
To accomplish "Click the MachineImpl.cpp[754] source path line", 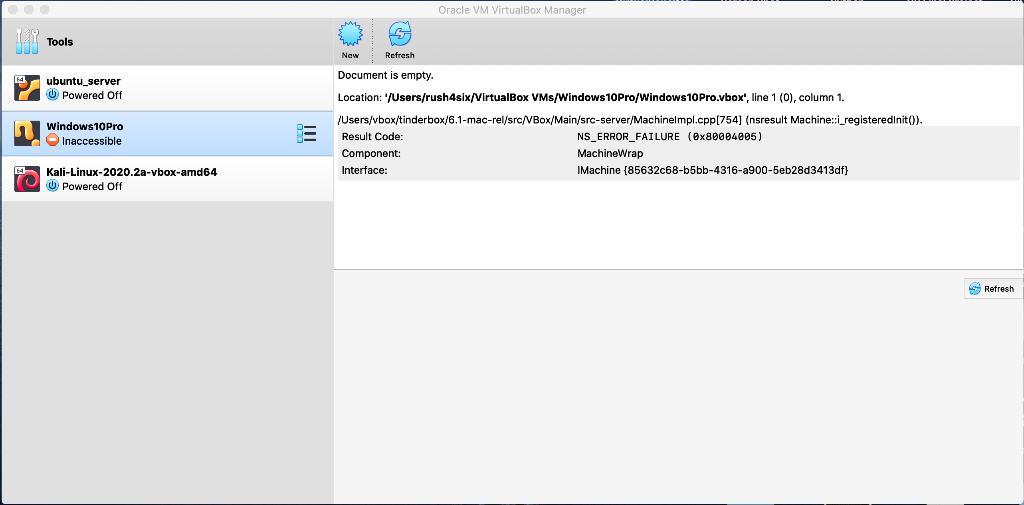I will [x=632, y=119].
